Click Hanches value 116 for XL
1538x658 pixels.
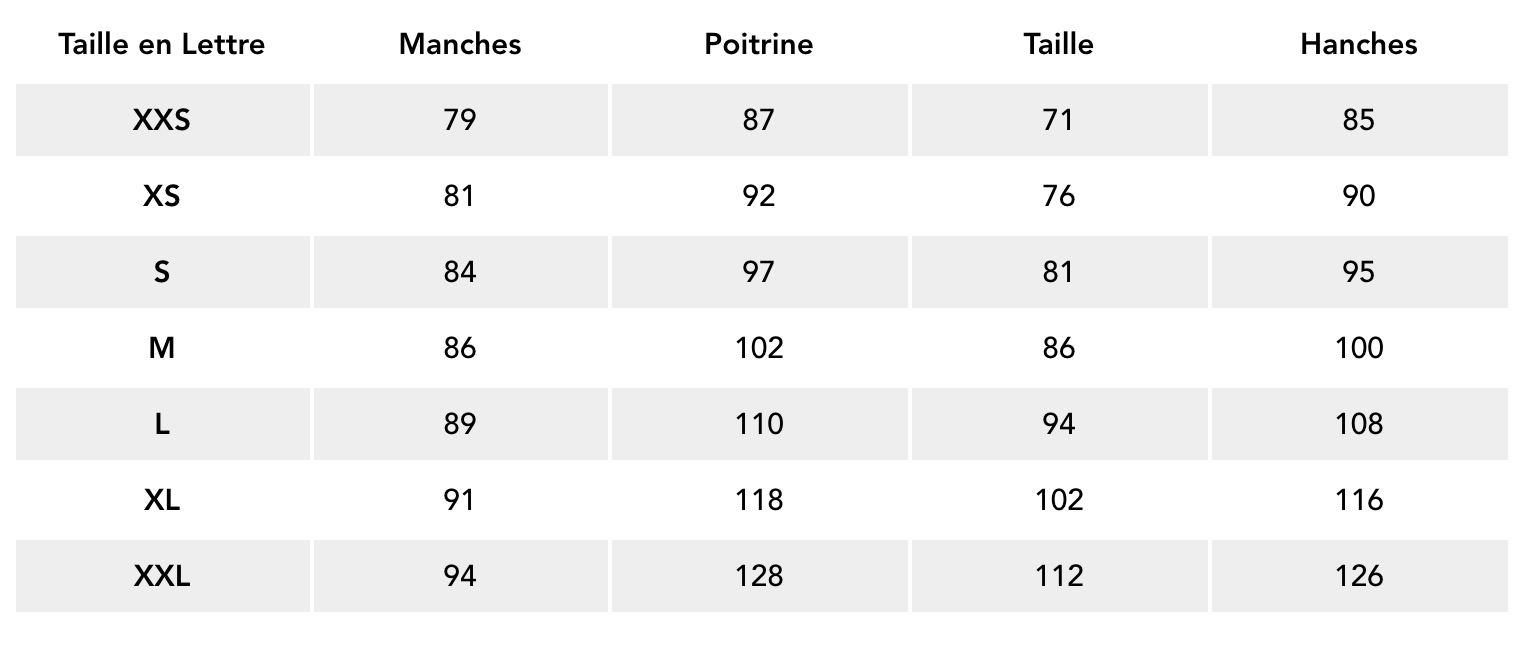tap(1358, 500)
